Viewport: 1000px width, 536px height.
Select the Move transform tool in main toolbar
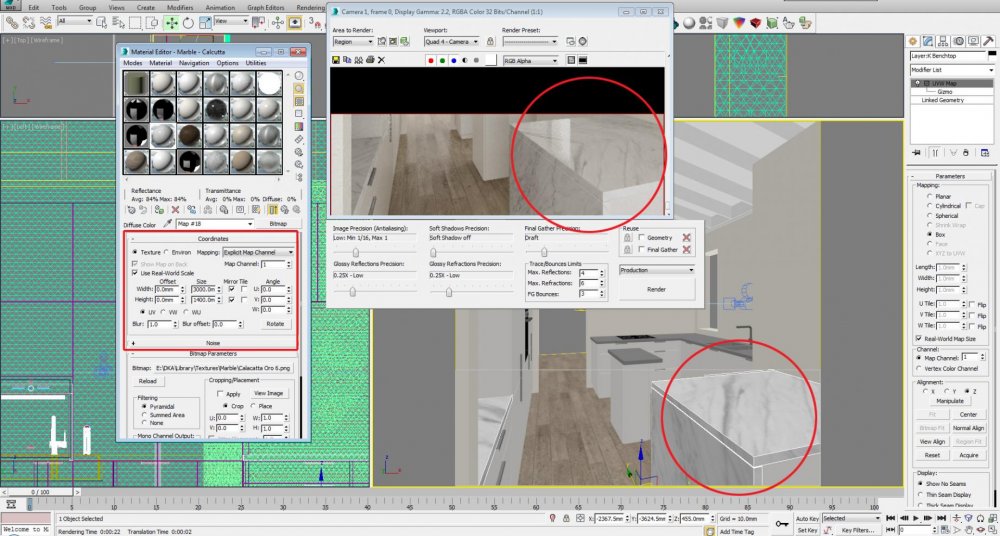coord(172,21)
